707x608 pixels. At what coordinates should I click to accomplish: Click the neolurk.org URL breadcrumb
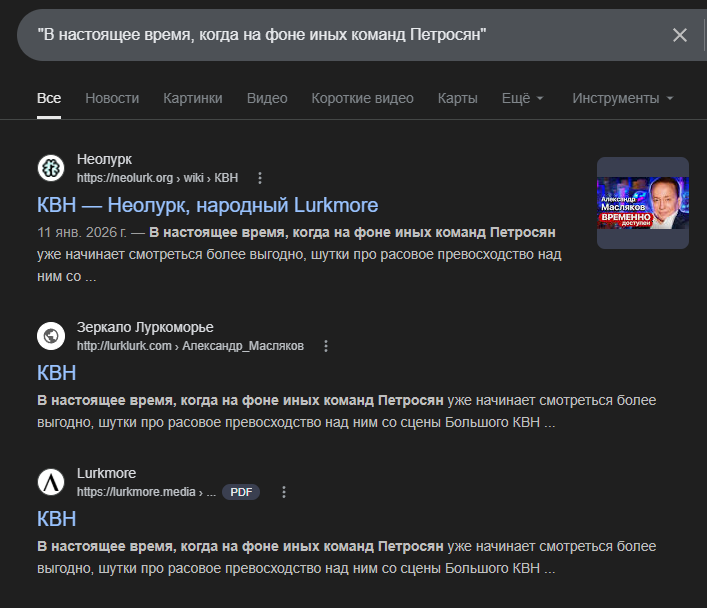[157, 178]
